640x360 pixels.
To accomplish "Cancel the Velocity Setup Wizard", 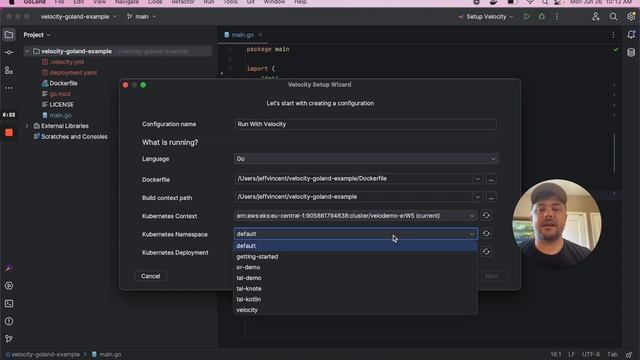I will [151, 276].
